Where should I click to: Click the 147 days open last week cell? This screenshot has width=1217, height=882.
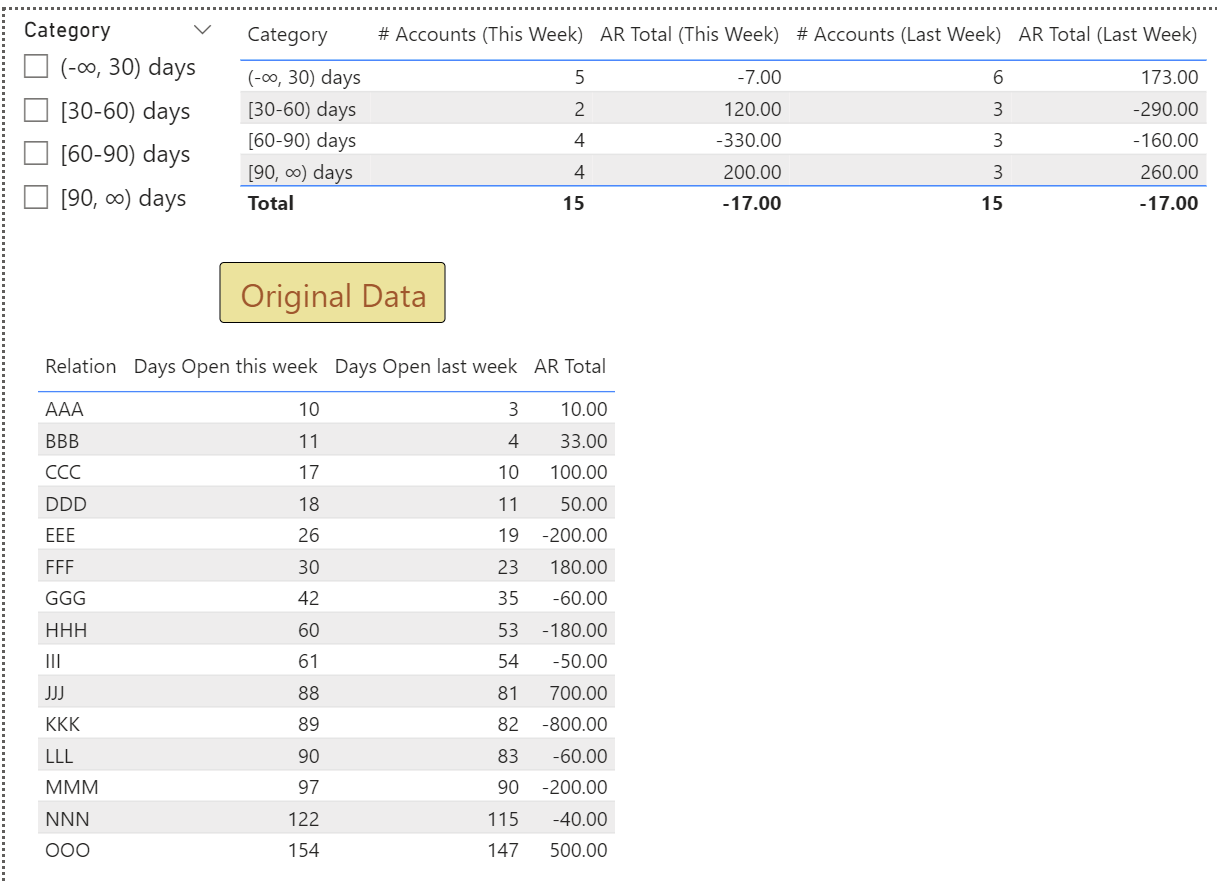(x=502, y=850)
